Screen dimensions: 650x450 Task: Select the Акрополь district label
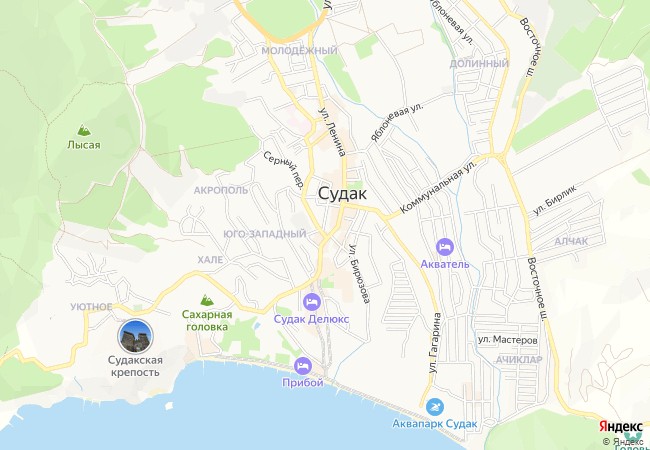[x=221, y=190]
